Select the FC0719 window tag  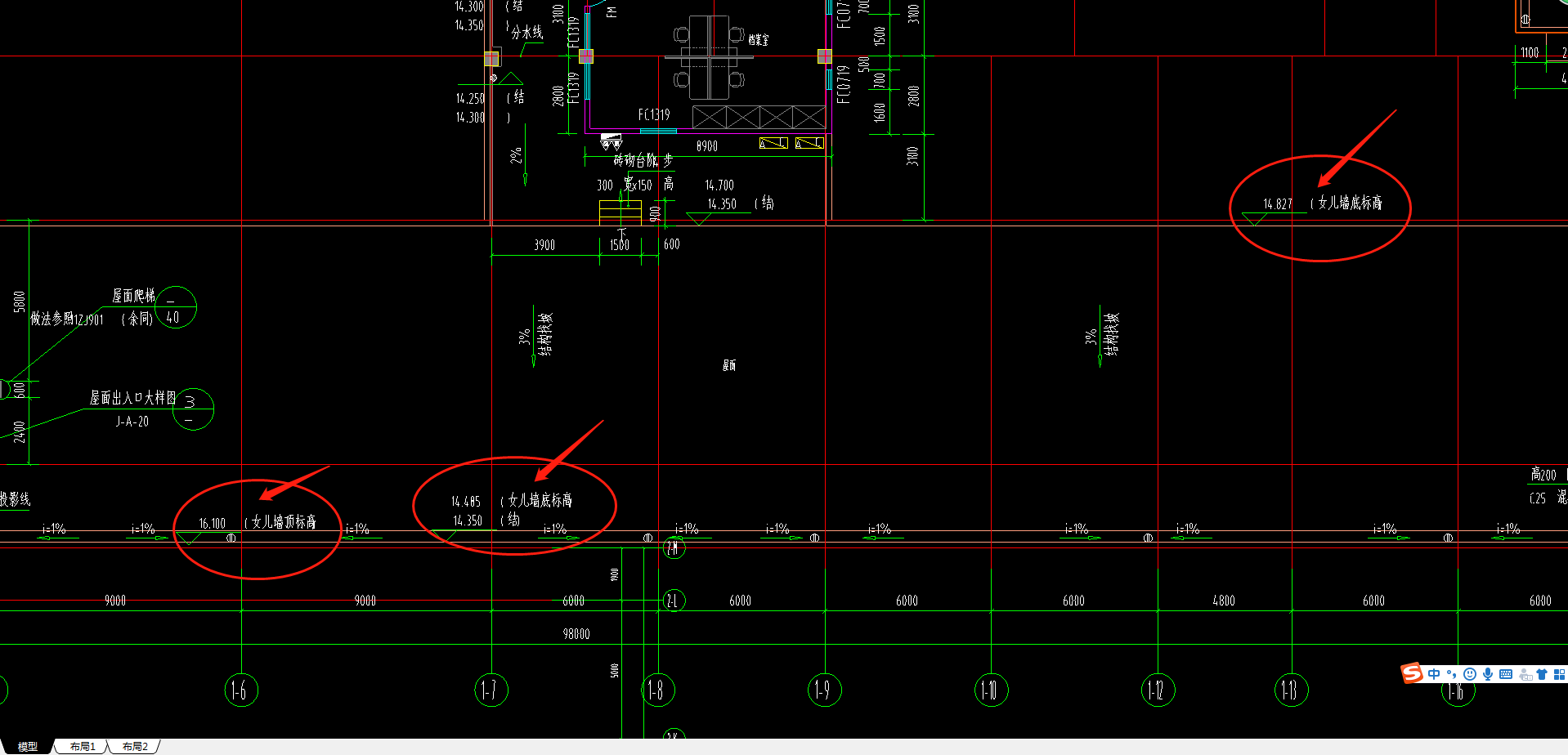tap(843, 84)
